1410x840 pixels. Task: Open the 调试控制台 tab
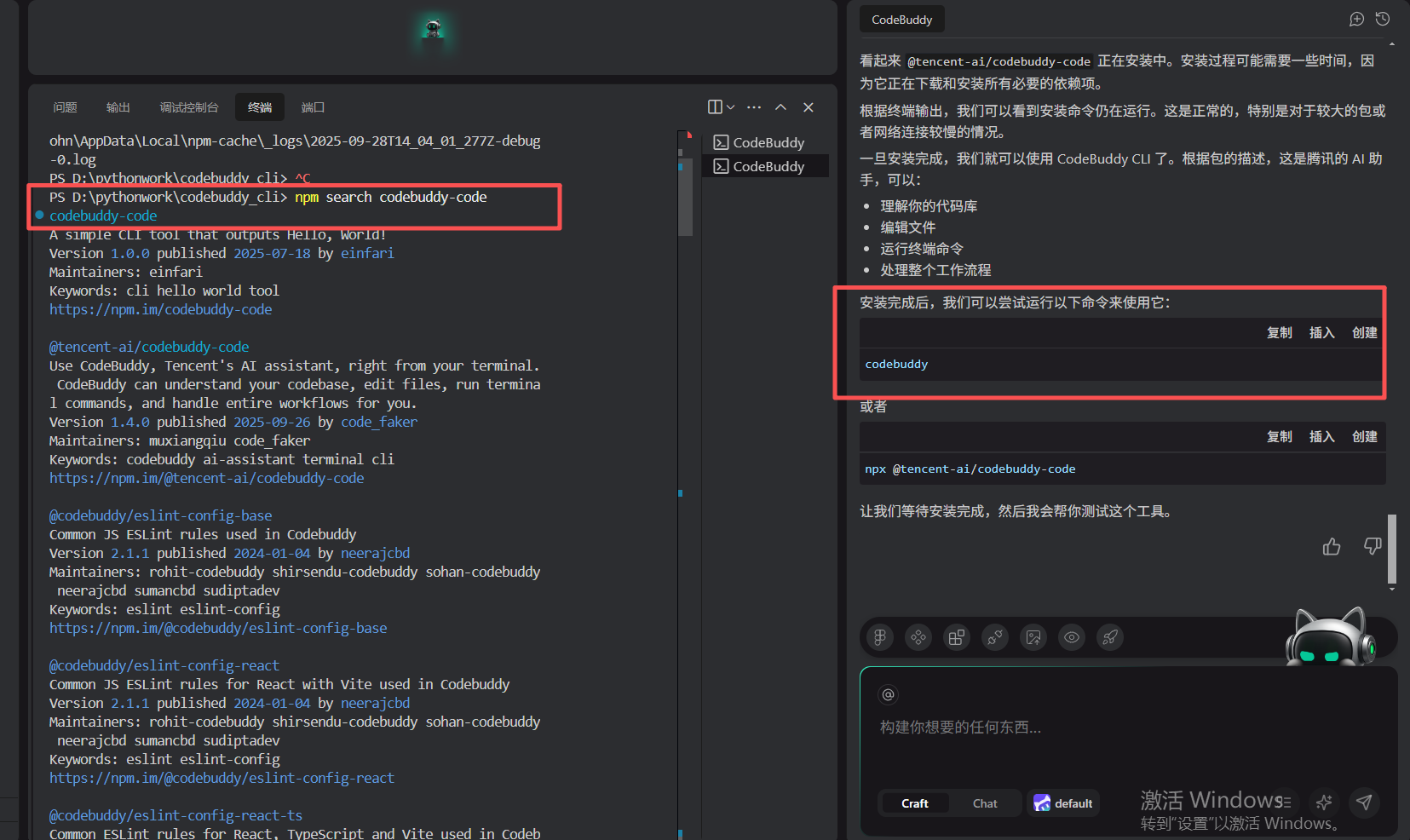189,107
